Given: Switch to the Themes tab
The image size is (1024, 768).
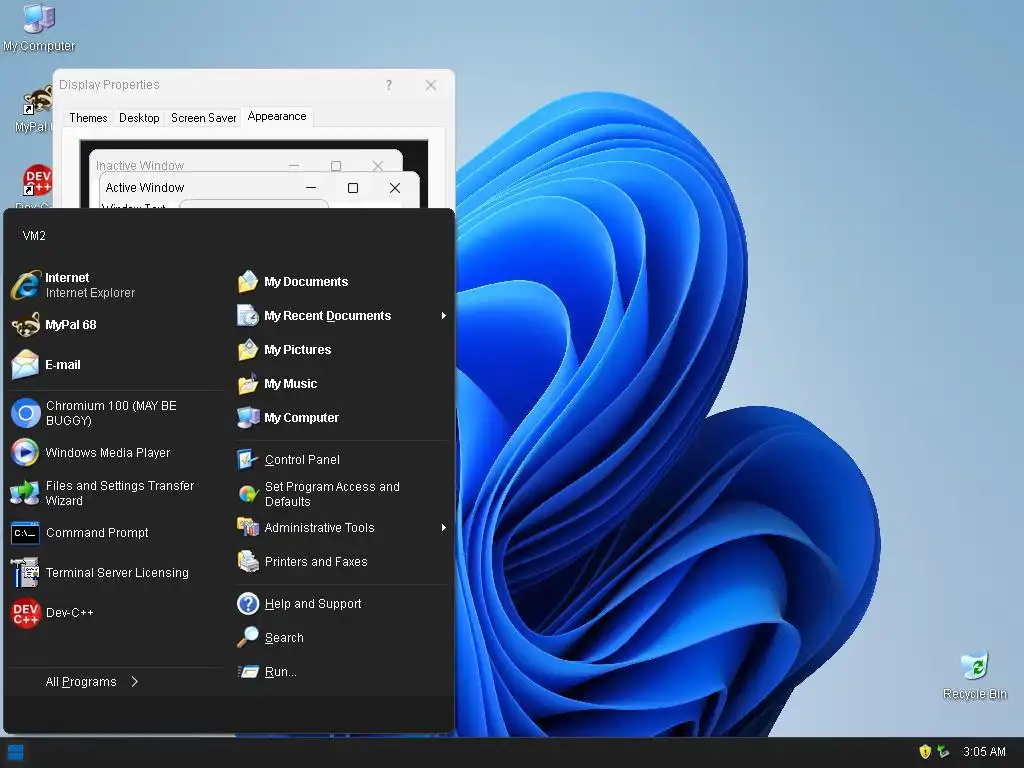Looking at the screenshot, I should click(x=88, y=118).
